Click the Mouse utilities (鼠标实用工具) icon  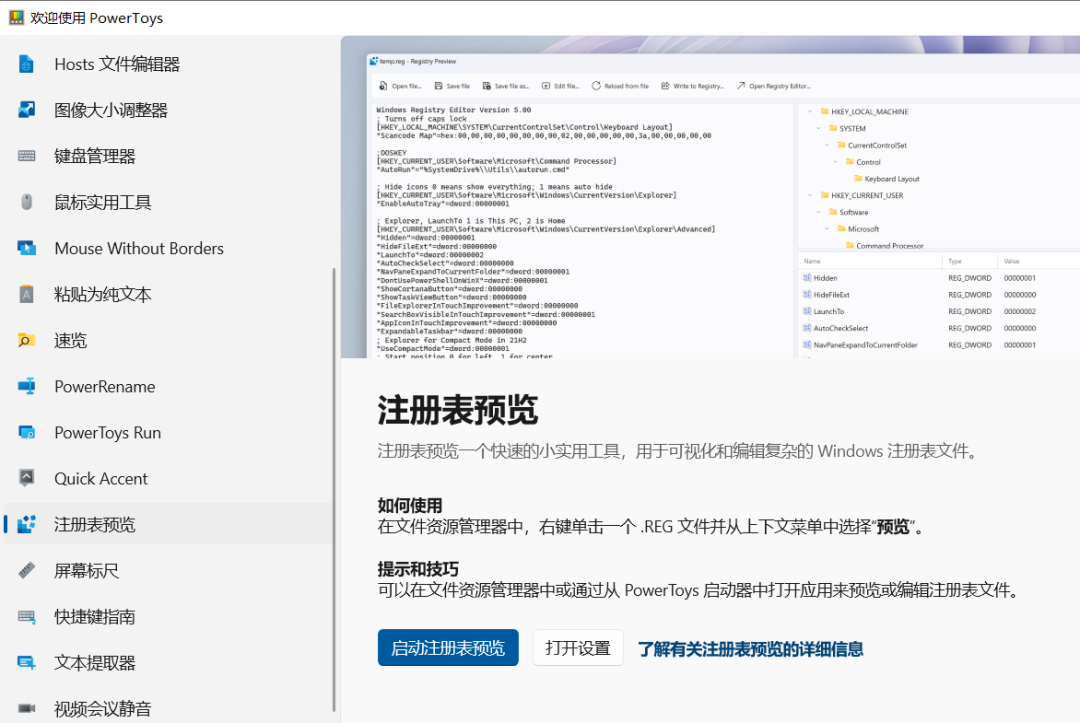click(x=26, y=202)
